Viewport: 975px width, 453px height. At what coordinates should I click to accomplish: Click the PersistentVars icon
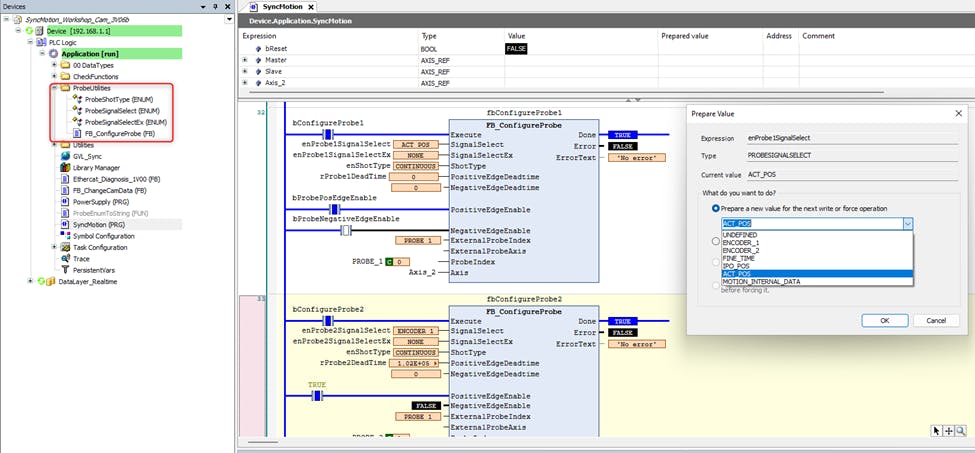pyautogui.click(x=66, y=270)
